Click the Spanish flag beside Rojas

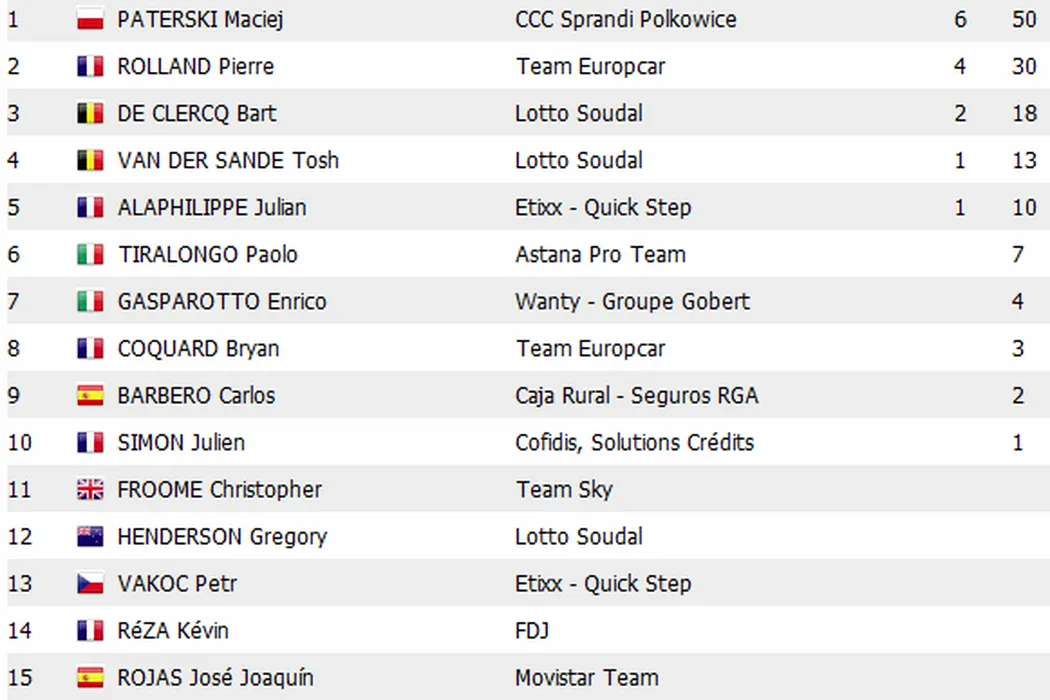pyautogui.click(x=90, y=678)
